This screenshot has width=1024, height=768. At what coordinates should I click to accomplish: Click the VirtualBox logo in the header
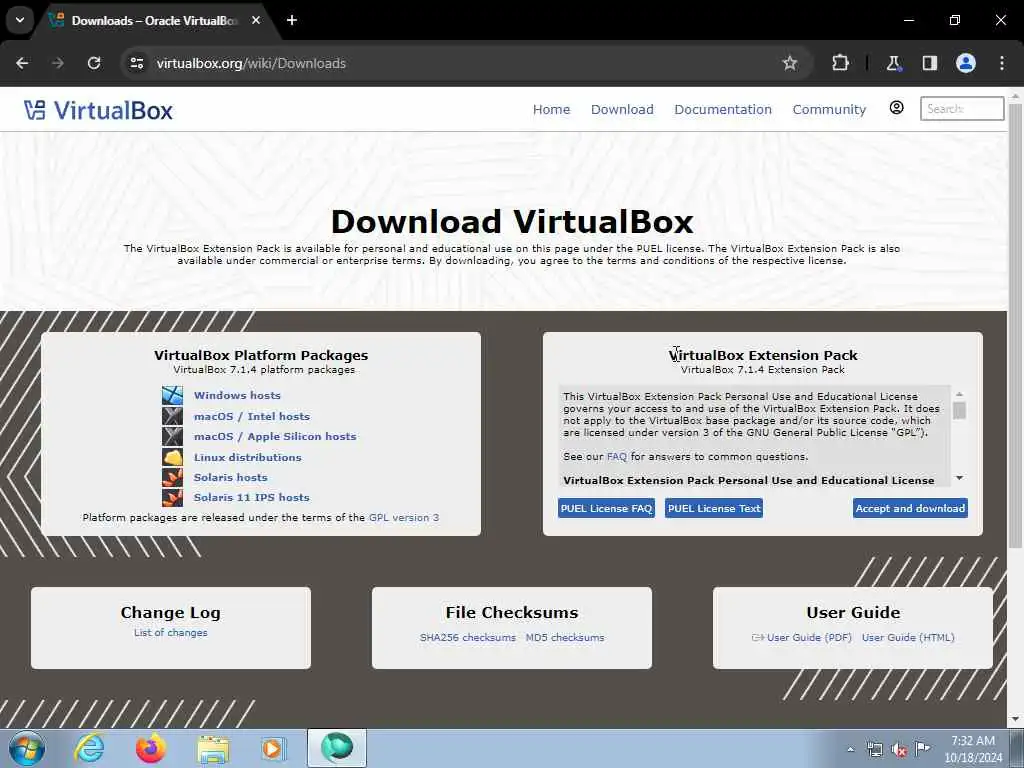coord(99,110)
